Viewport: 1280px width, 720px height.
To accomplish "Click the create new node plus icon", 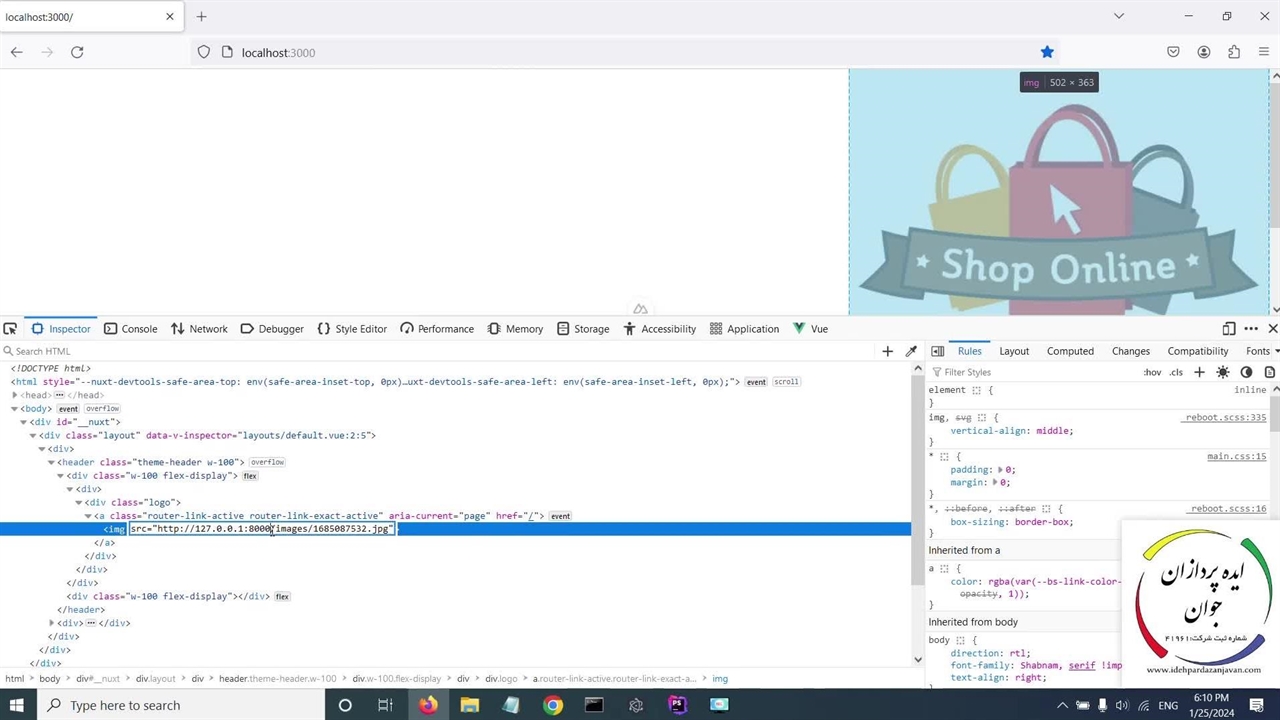I will pyautogui.click(x=887, y=351).
